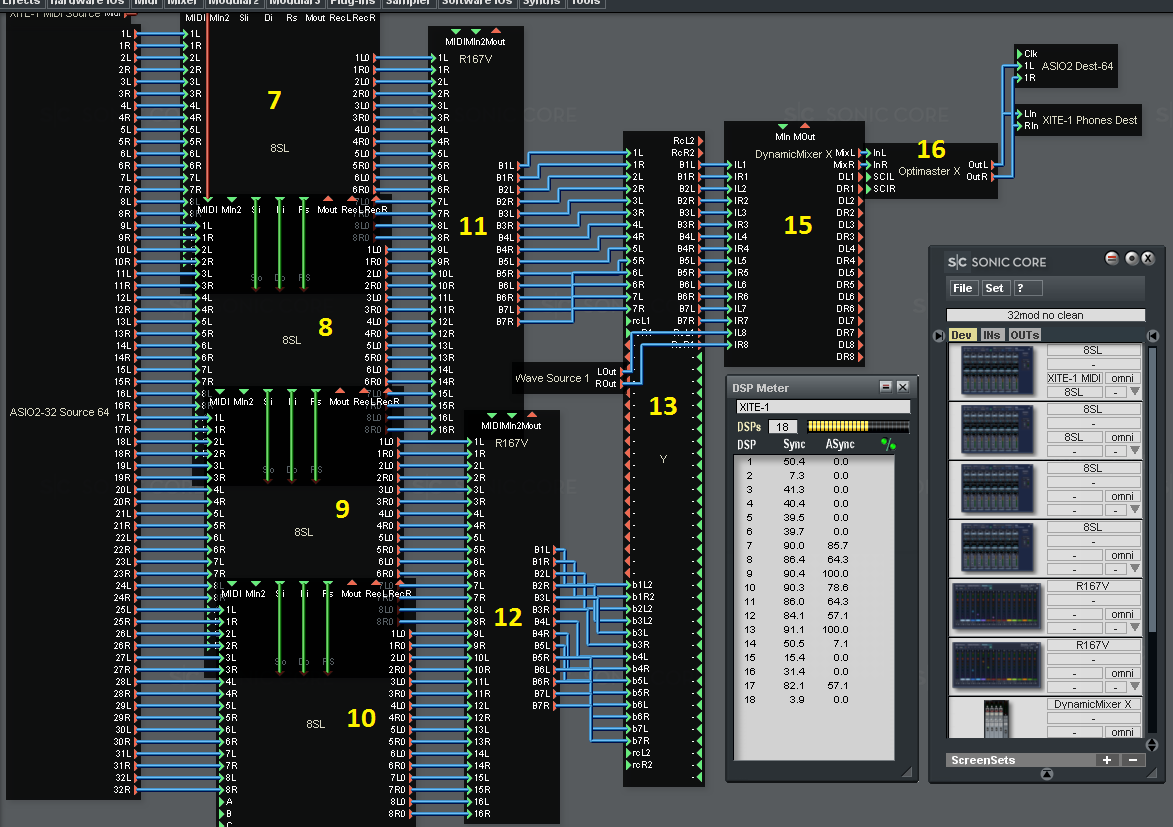Toggle percent display icon in DSP Meter

(x=888, y=445)
